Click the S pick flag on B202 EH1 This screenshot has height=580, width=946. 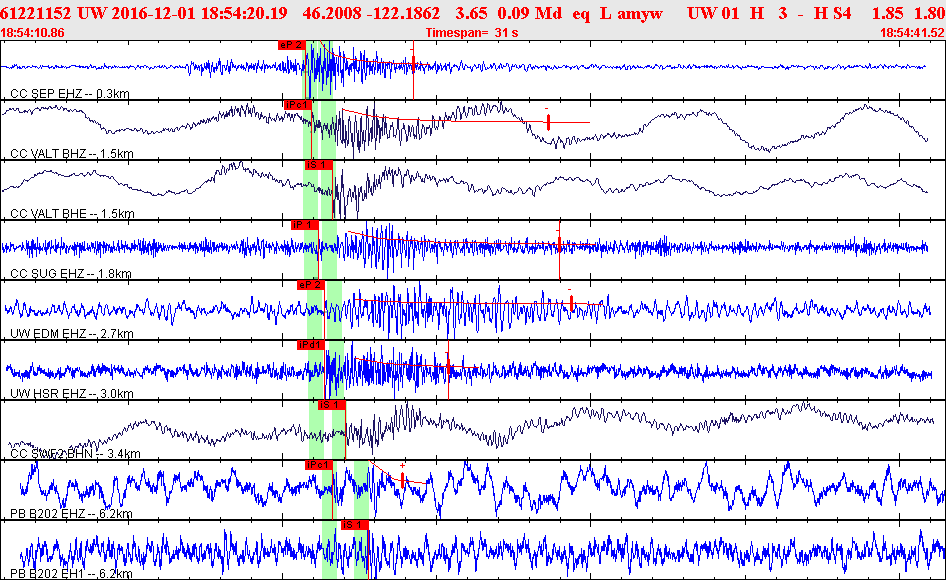355,524
